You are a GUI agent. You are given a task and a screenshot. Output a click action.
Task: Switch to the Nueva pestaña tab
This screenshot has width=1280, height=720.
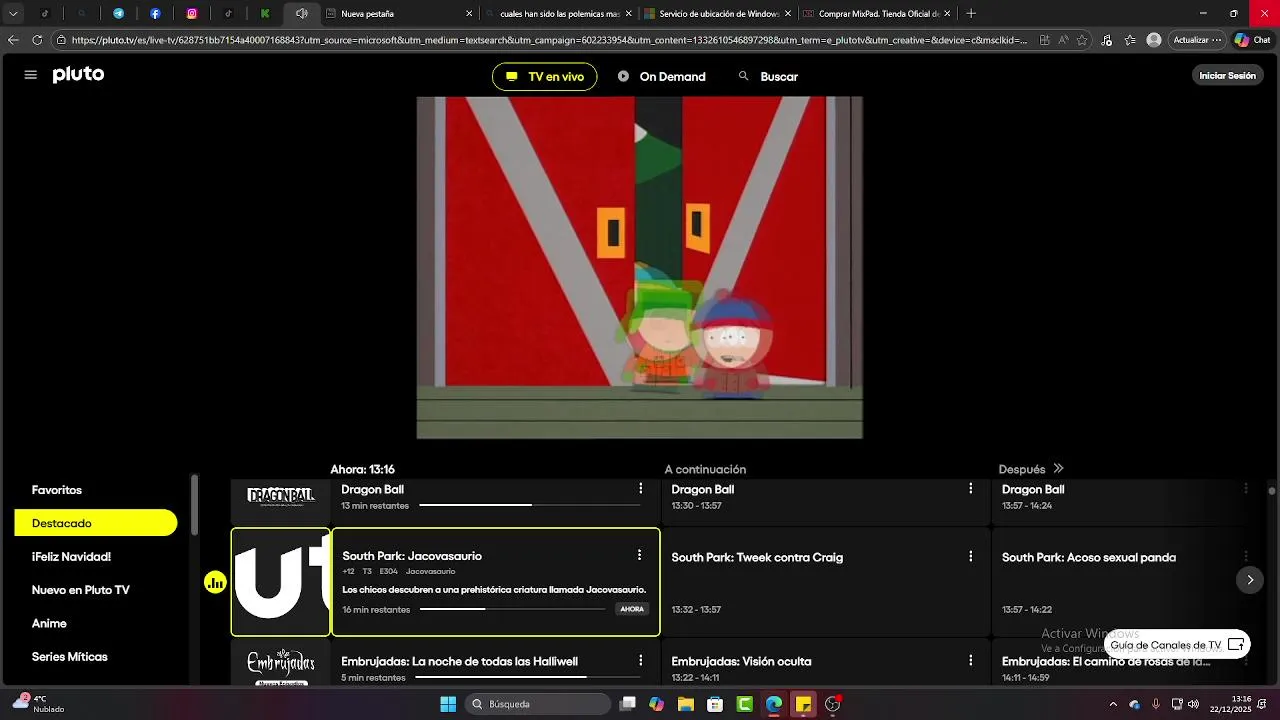click(x=400, y=14)
